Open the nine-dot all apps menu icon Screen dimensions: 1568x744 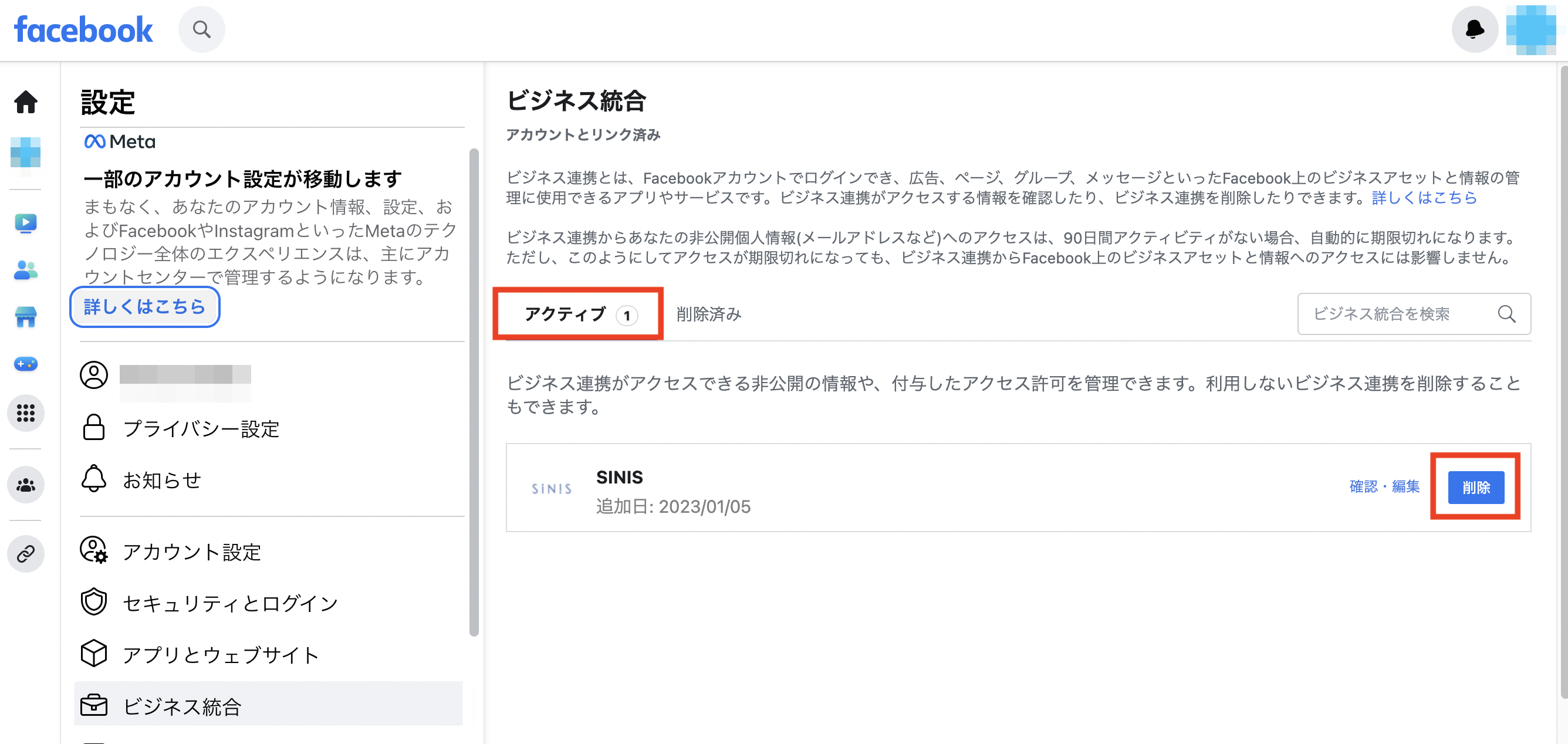tap(26, 414)
